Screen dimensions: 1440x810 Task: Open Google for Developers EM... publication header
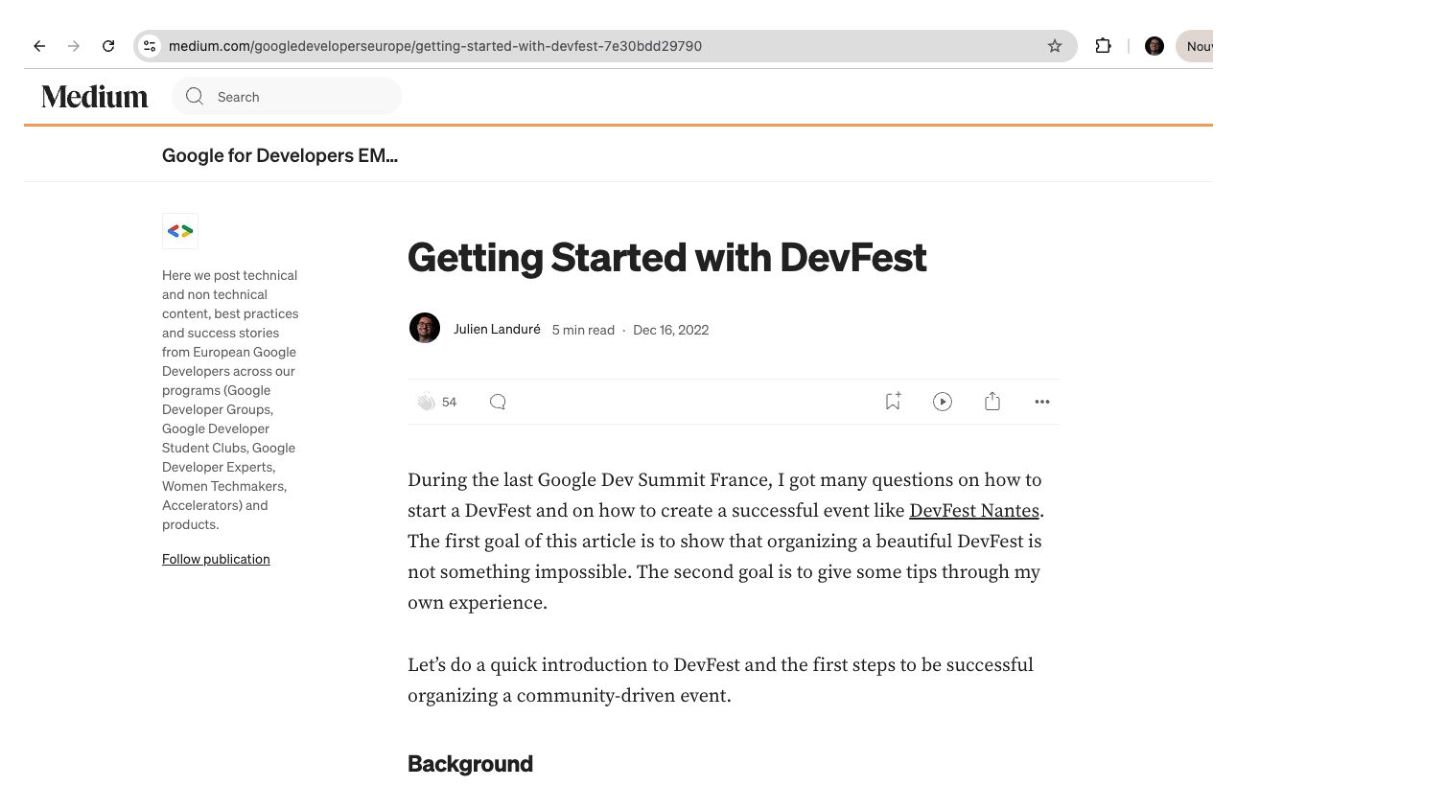(280, 155)
